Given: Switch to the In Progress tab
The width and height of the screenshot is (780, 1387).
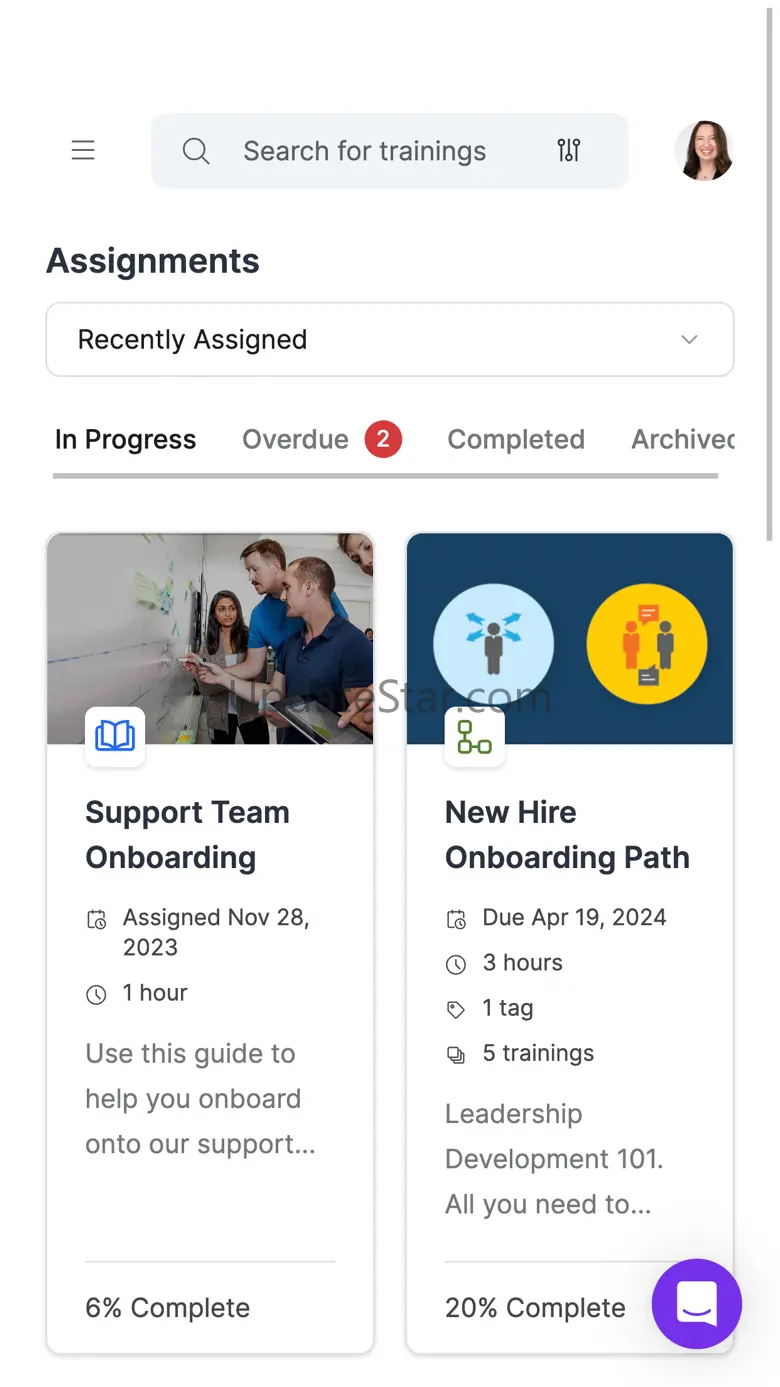Looking at the screenshot, I should 125,440.
